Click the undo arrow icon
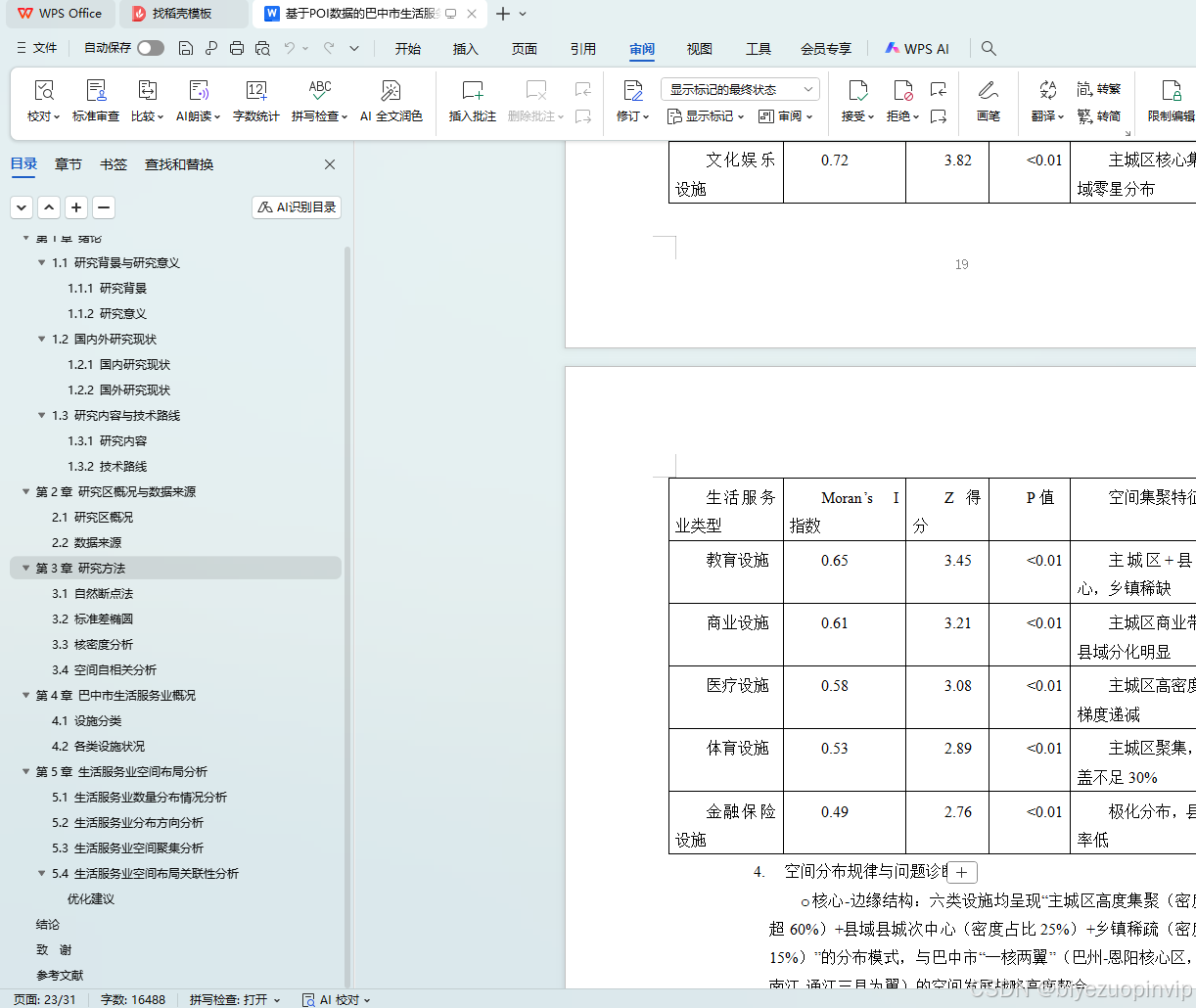Viewport: 1196px width, 1008px height. [290, 48]
